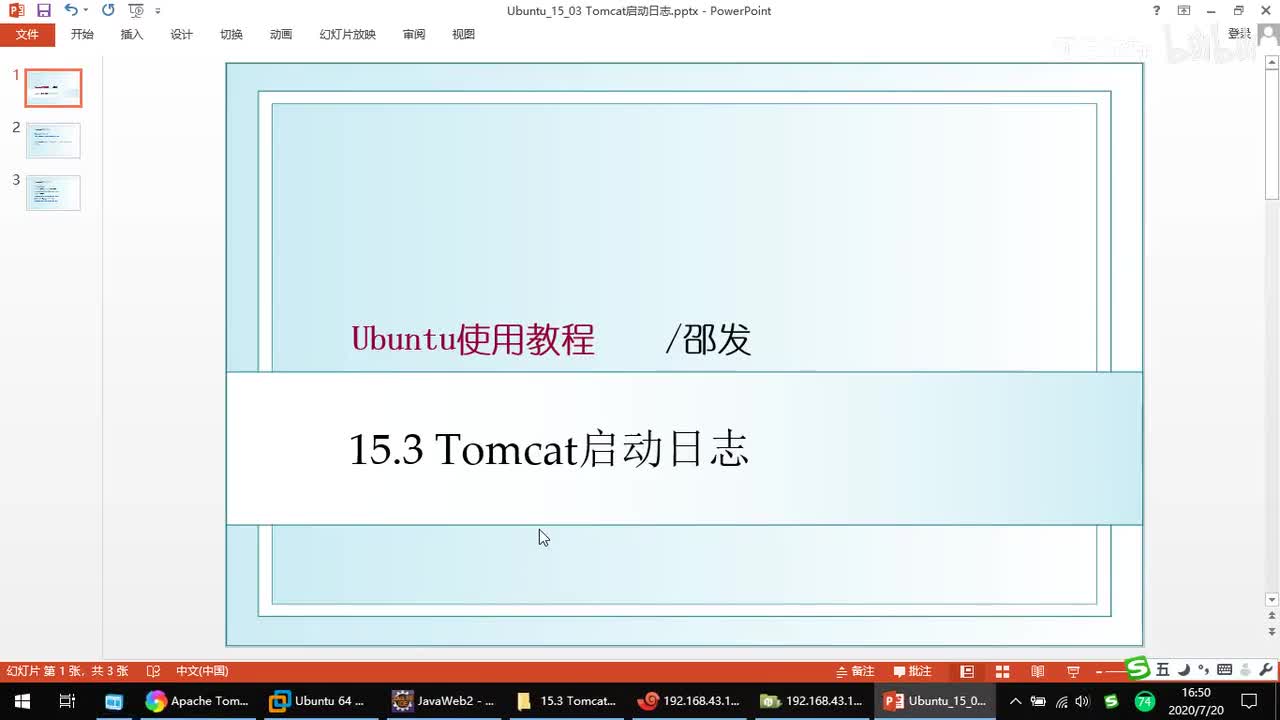Switch to second 192.168.43.1 taskbar window
Screen dimensions: 1280x720
point(812,701)
